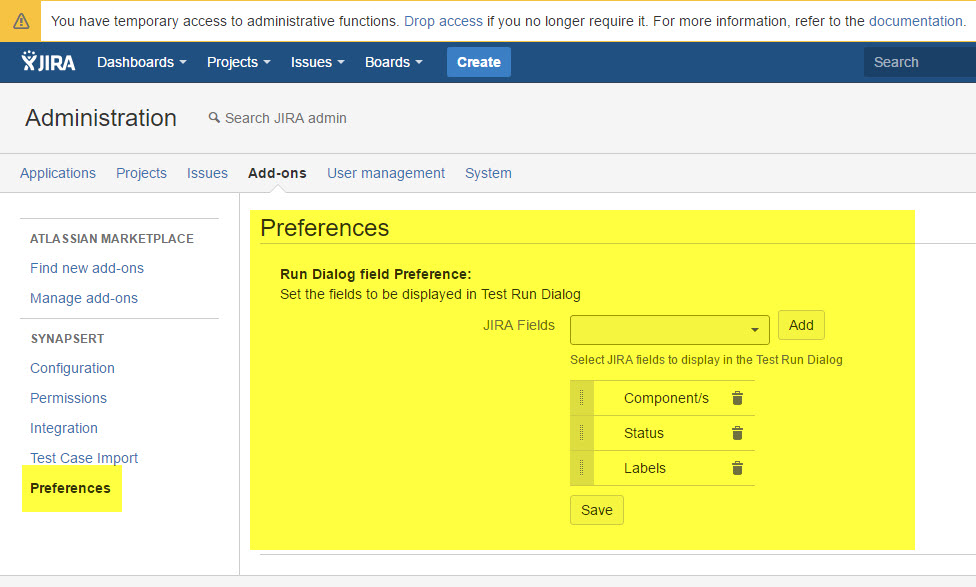
Task: Save the field preferences
Action: tap(596, 510)
